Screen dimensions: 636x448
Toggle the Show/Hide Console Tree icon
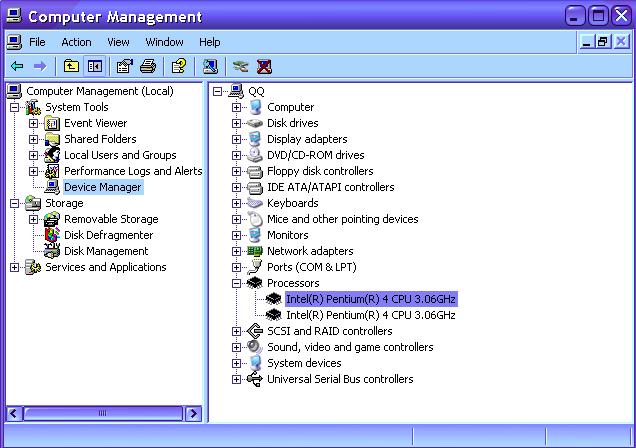(95, 66)
